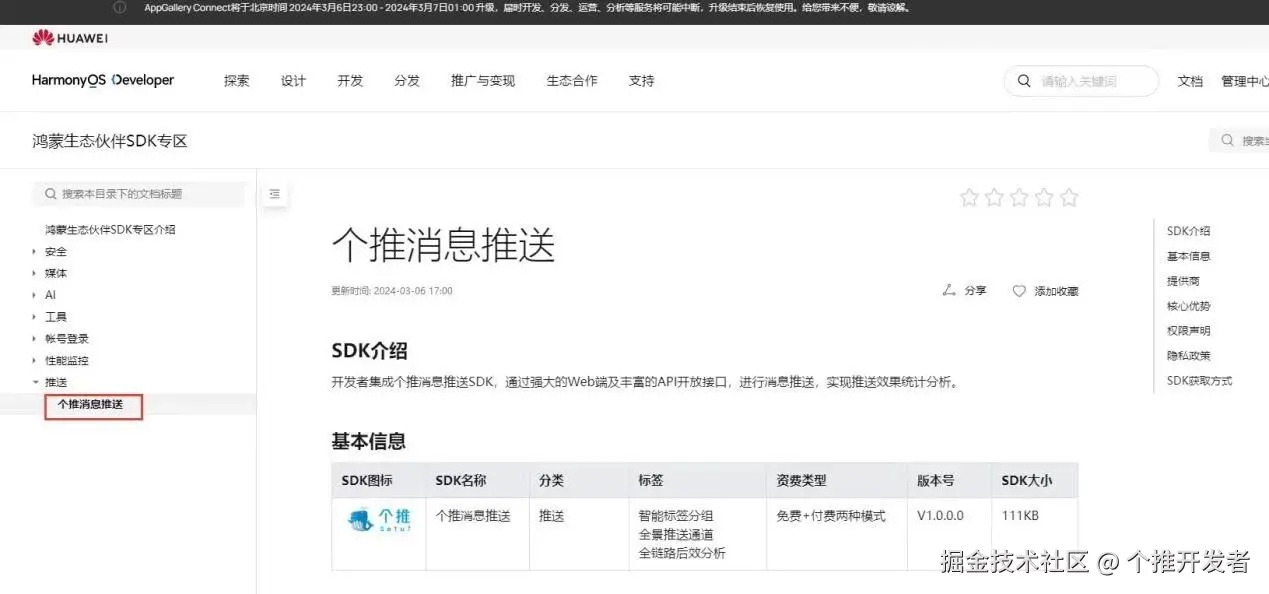Expand the 工具 tree node
The image size is (1269, 594).
coord(35,317)
